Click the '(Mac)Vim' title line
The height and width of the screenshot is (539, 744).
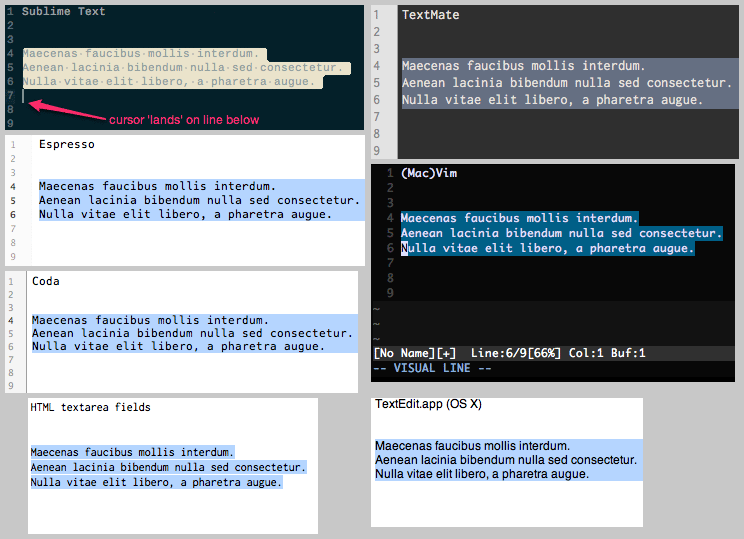click(x=429, y=173)
